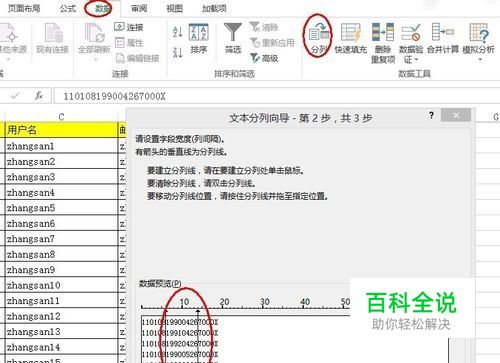Open the 数据 ribbon tab
500x363 pixels.
[102, 8]
